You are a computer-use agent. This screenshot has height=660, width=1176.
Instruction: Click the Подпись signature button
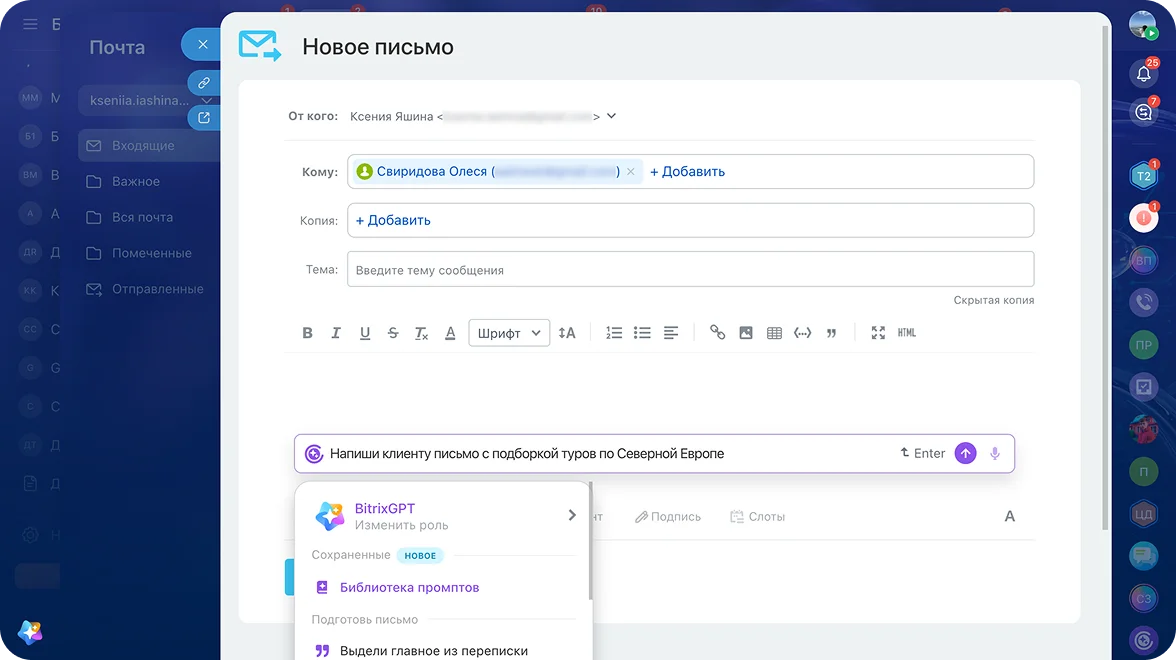tap(668, 517)
